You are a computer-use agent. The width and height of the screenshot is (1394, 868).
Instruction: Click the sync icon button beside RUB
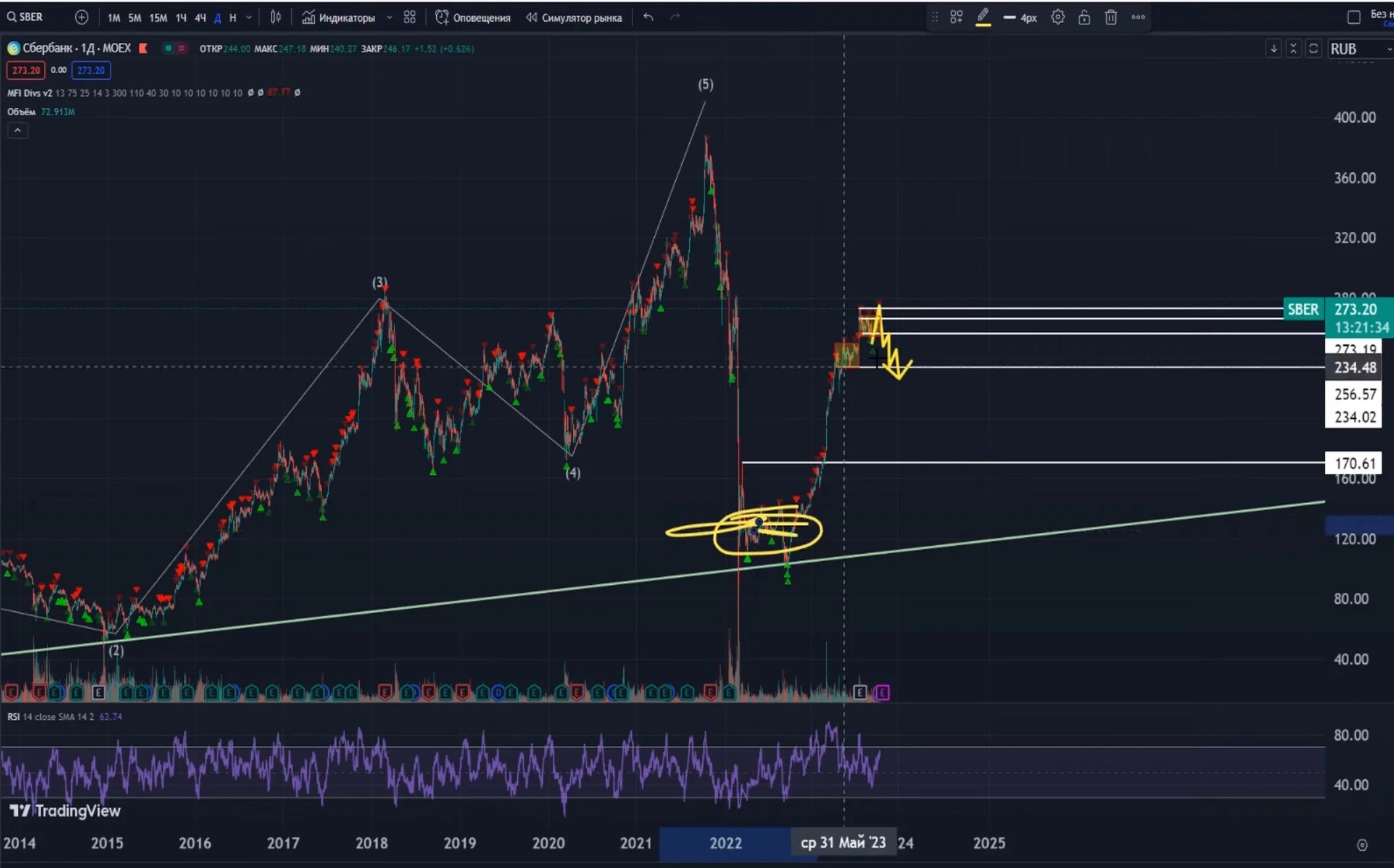(1313, 49)
